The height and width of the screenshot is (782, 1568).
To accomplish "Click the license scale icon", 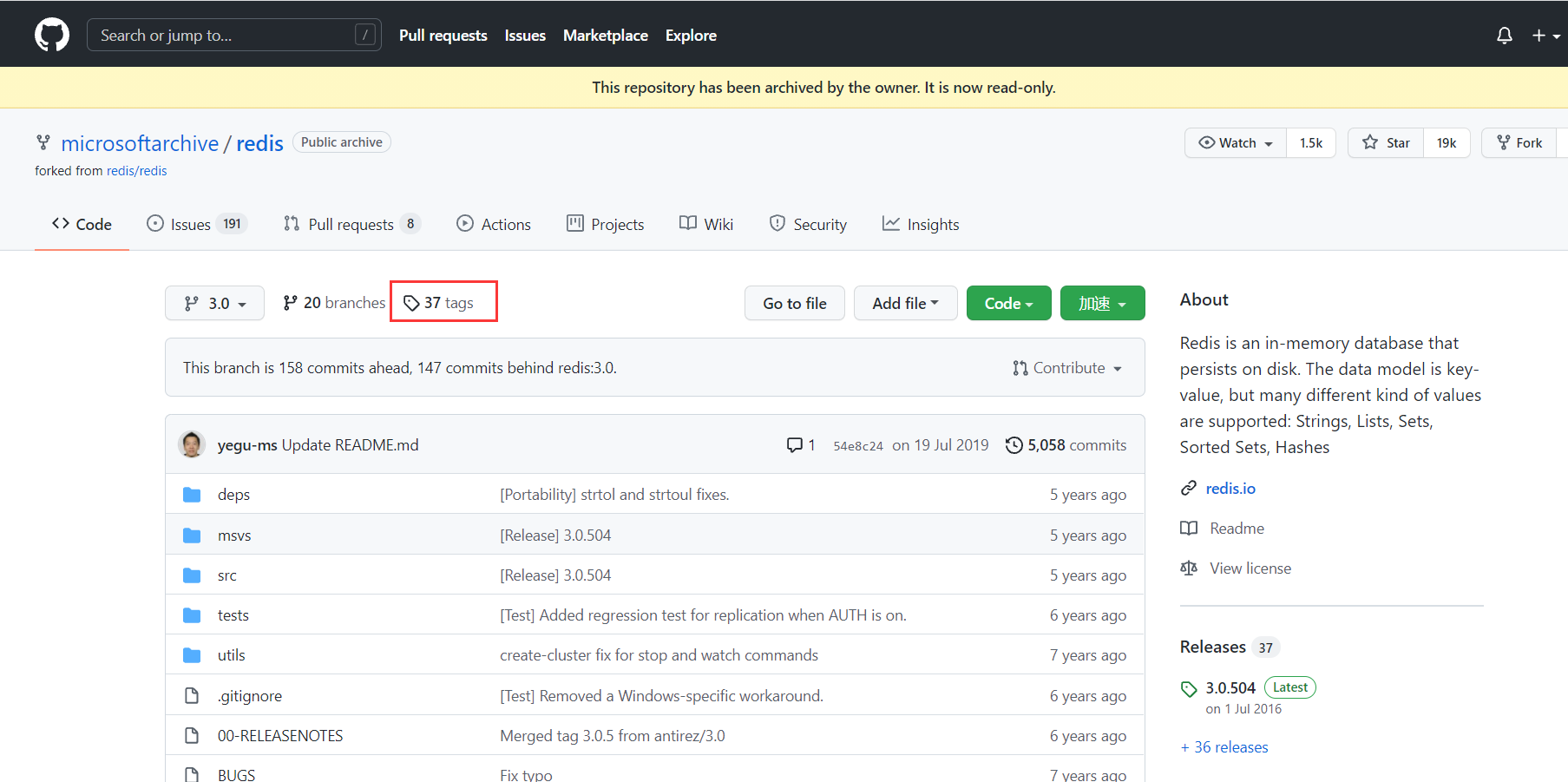I will [x=1189, y=568].
